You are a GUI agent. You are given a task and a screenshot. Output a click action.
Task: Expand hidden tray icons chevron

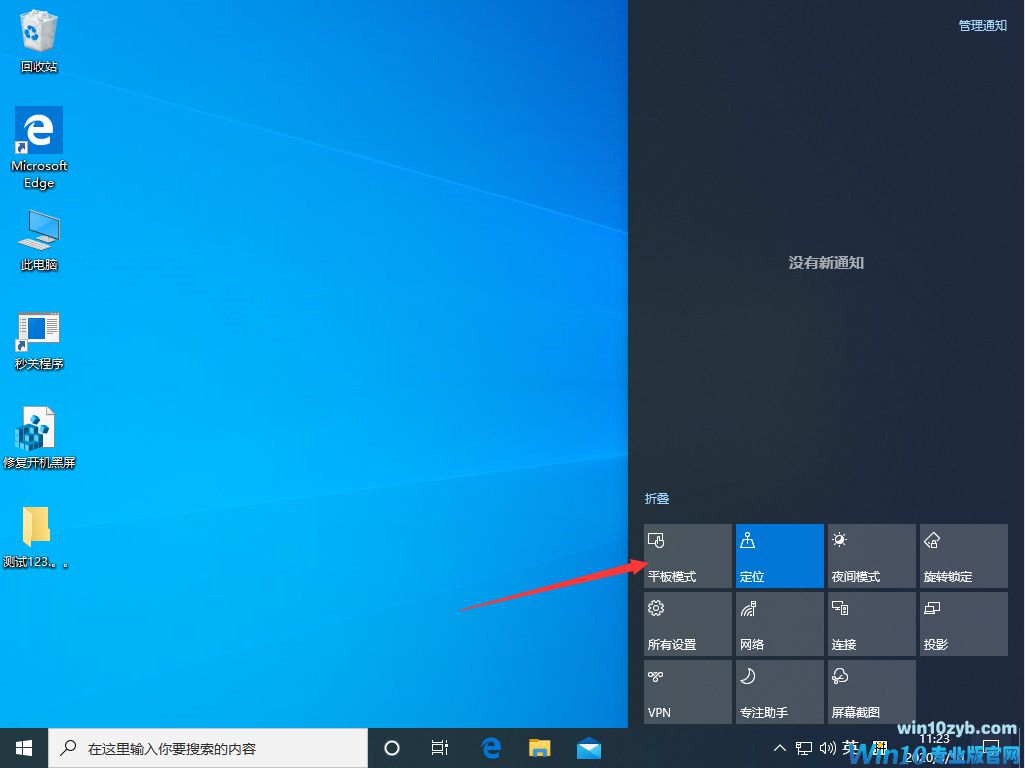(x=779, y=747)
